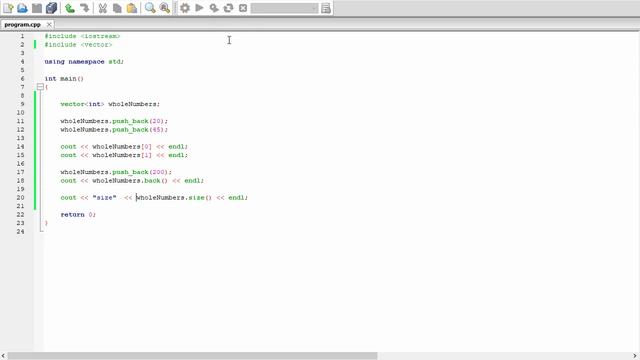Create a new file with the toolbar icon

click(x=8, y=8)
